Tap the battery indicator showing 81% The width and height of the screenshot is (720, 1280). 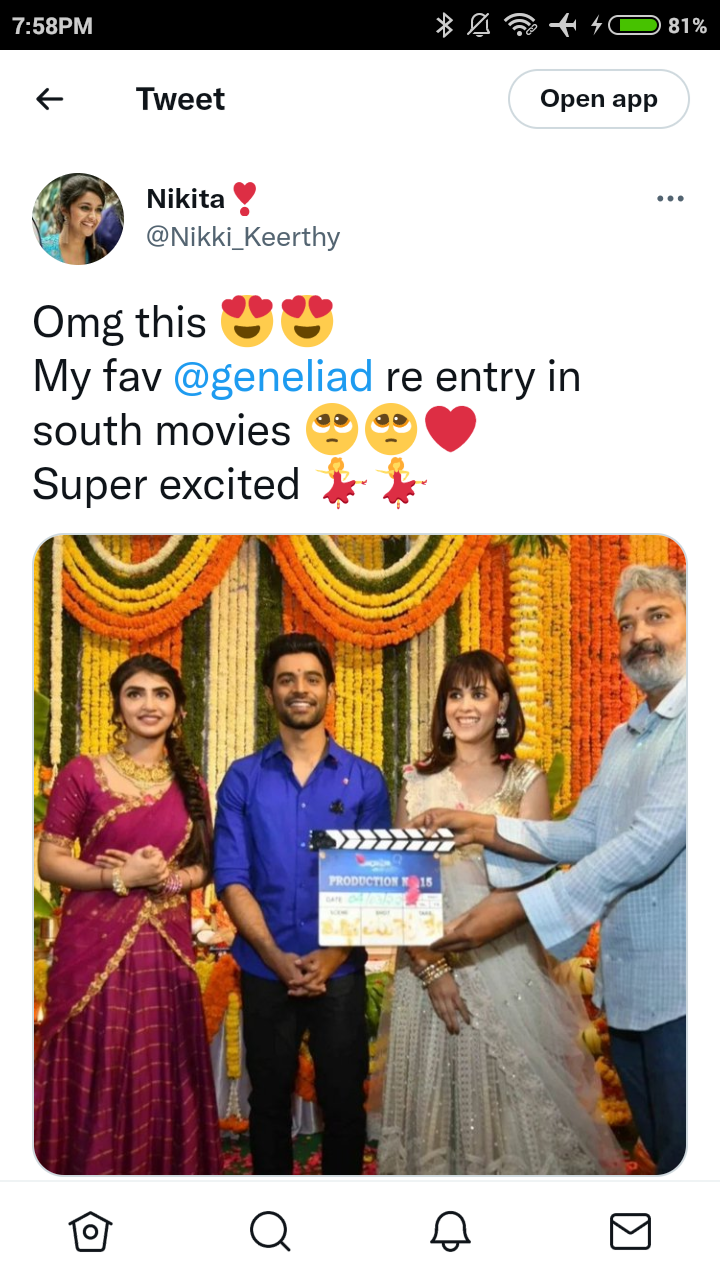click(x=661, y=25)
